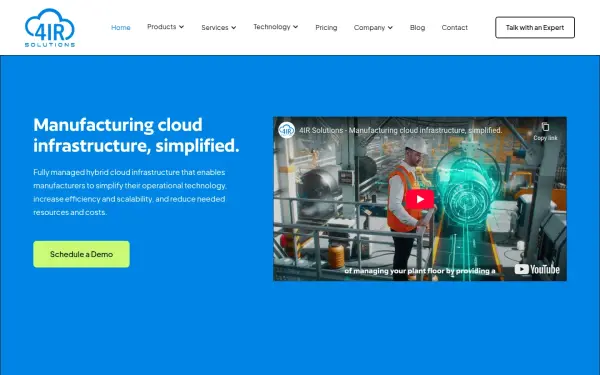Open YouTube via the YouTube logo on video

click(537, 269)
